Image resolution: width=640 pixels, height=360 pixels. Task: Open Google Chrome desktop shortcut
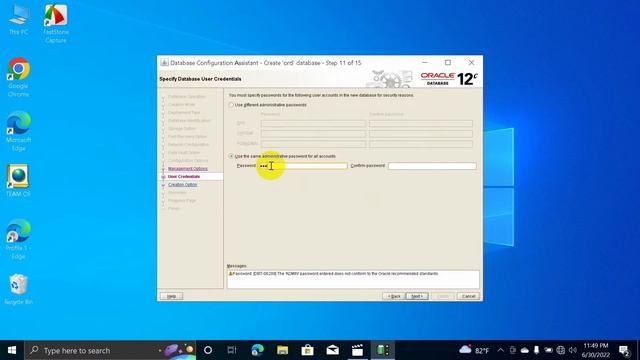coord(18,77)
